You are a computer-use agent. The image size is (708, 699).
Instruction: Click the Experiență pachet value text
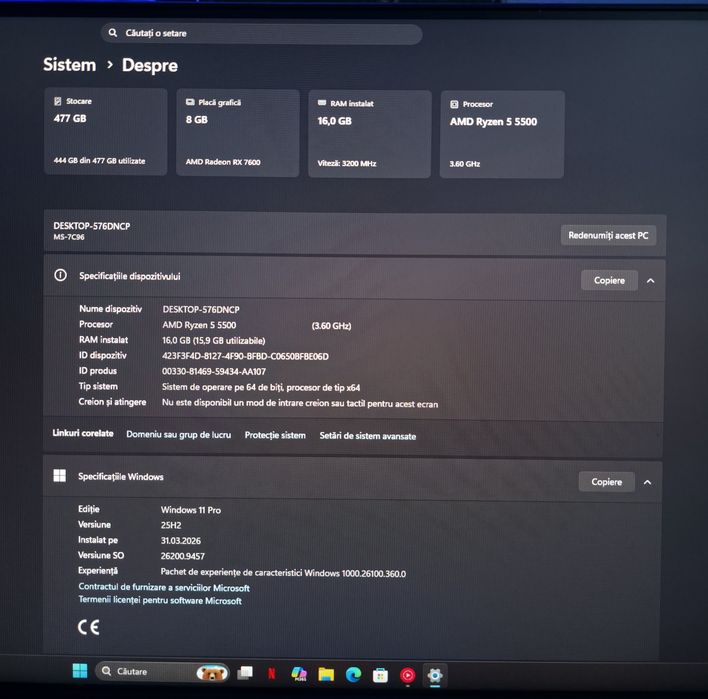[x=283, y=573]
